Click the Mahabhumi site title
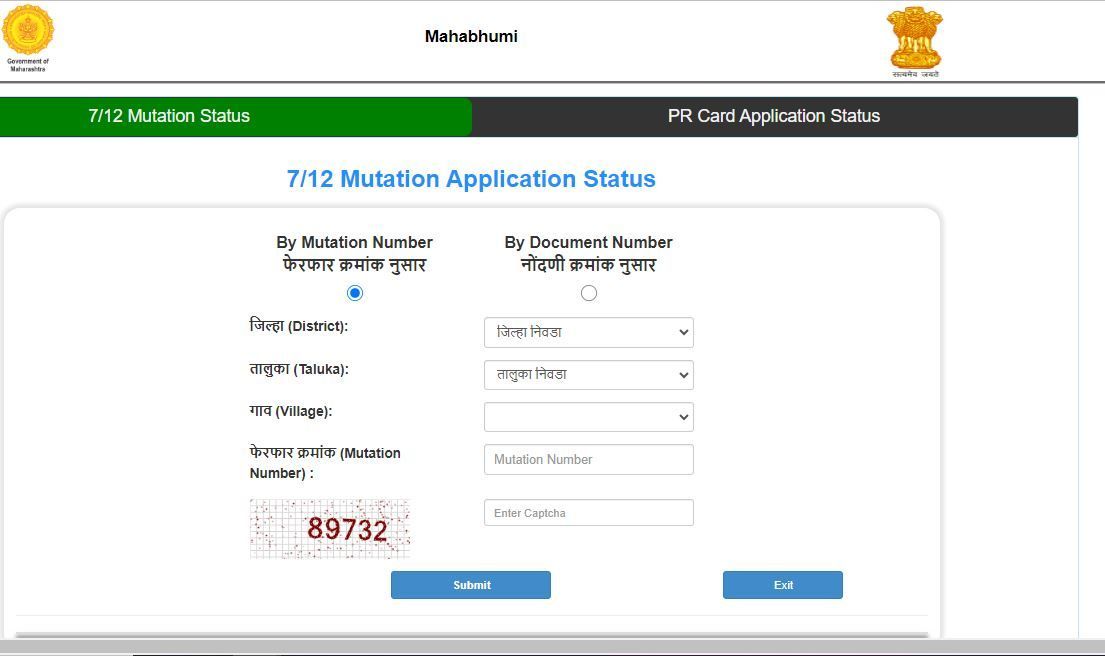The width and height of the screenshot is (1105, 656). click(x=471, y=37)
